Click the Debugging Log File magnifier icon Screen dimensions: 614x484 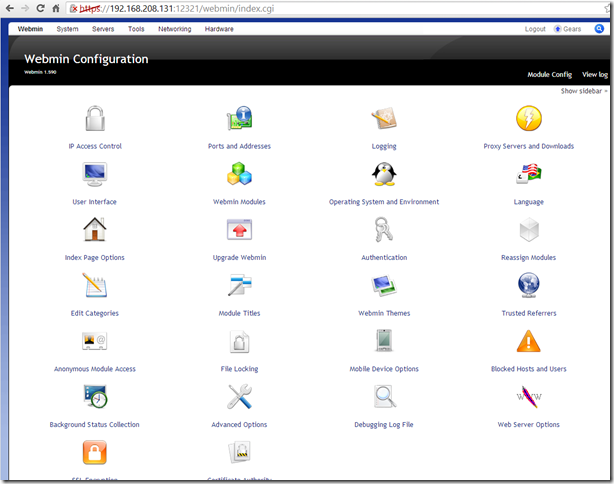pyautogui.click(x=385, y=397)
